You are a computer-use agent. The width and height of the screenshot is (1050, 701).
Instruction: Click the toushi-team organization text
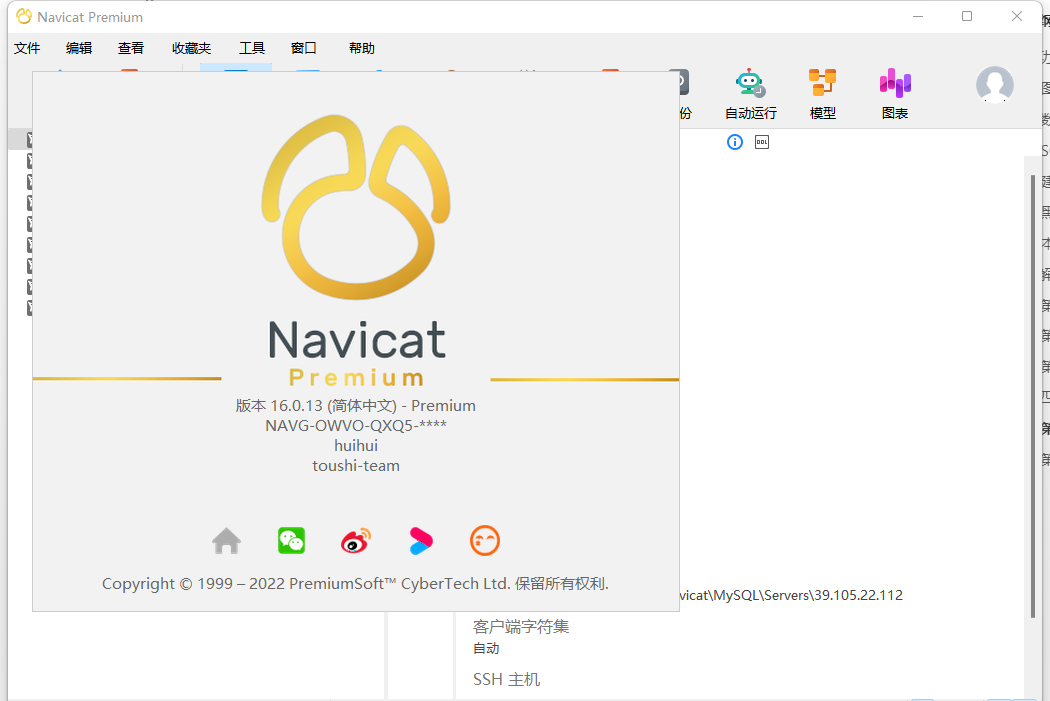pos(356,466)
